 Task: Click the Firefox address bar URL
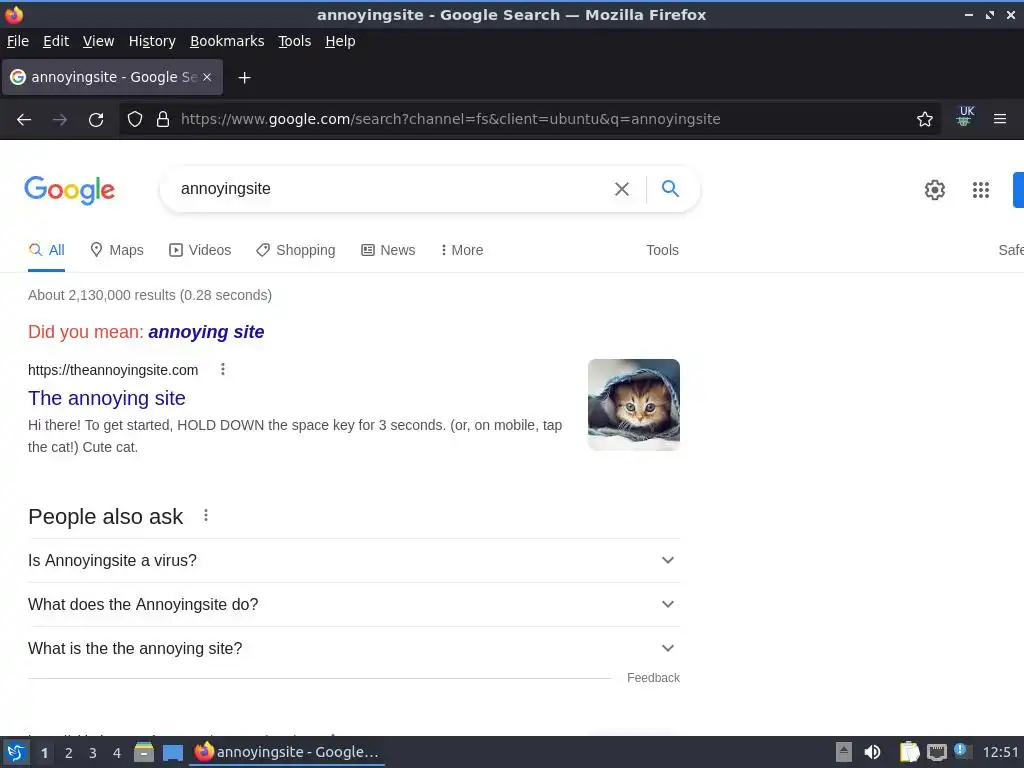pyautogui.click(x=451, y=119)
